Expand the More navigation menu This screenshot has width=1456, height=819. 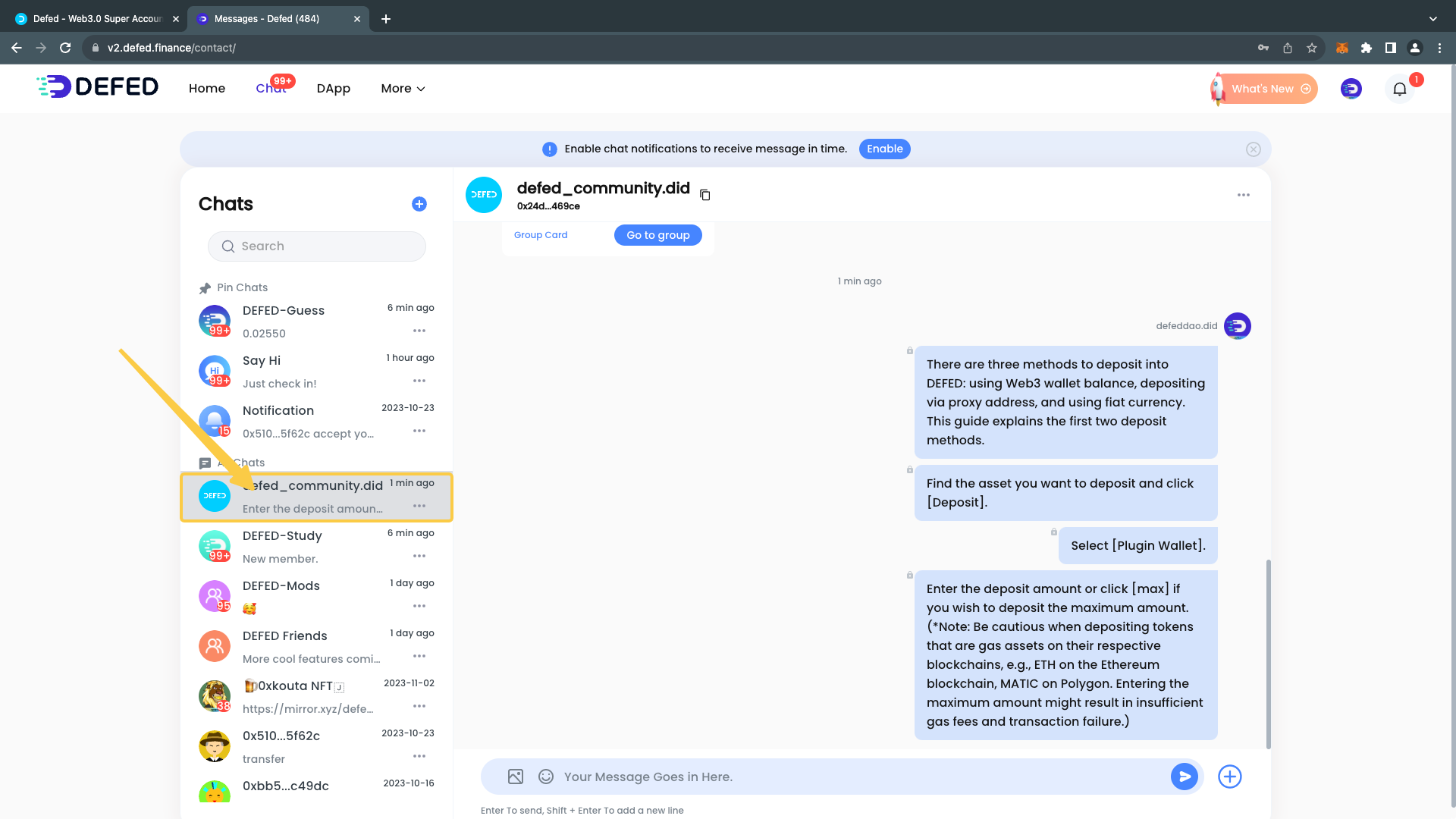point(403,89)
